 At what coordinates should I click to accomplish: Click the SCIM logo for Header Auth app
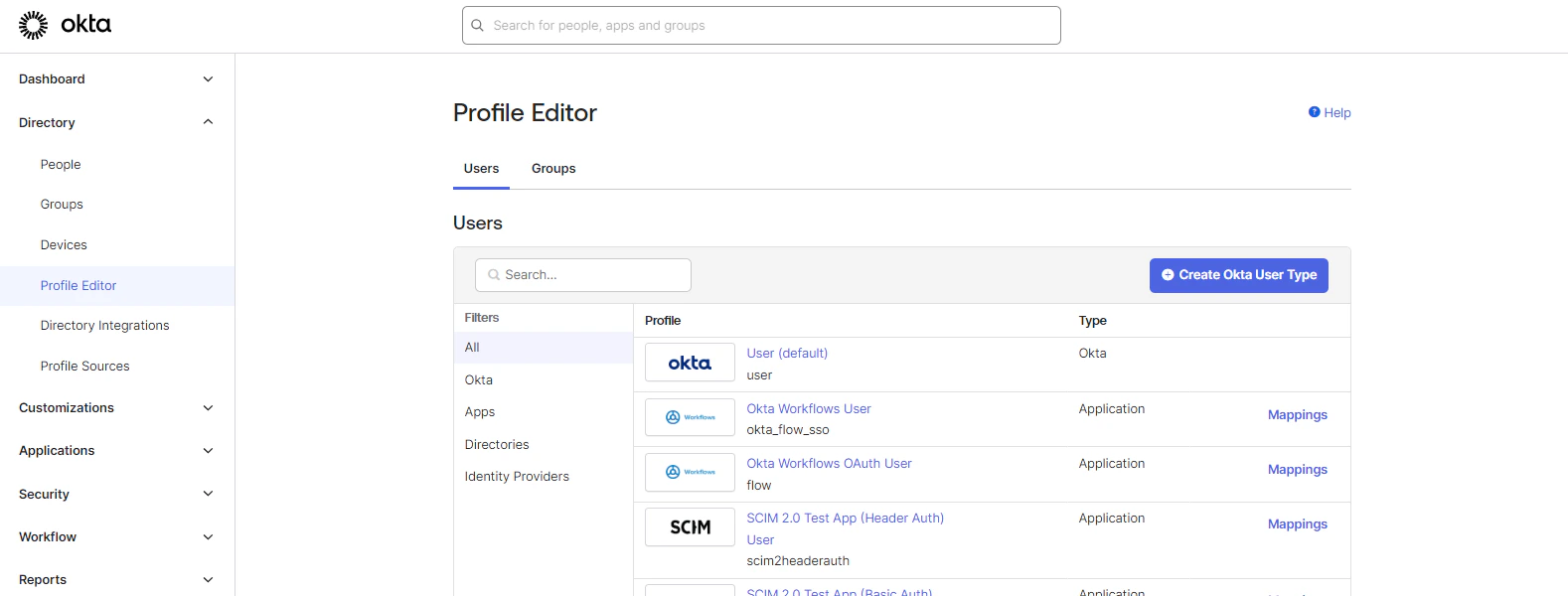(690, 527)
